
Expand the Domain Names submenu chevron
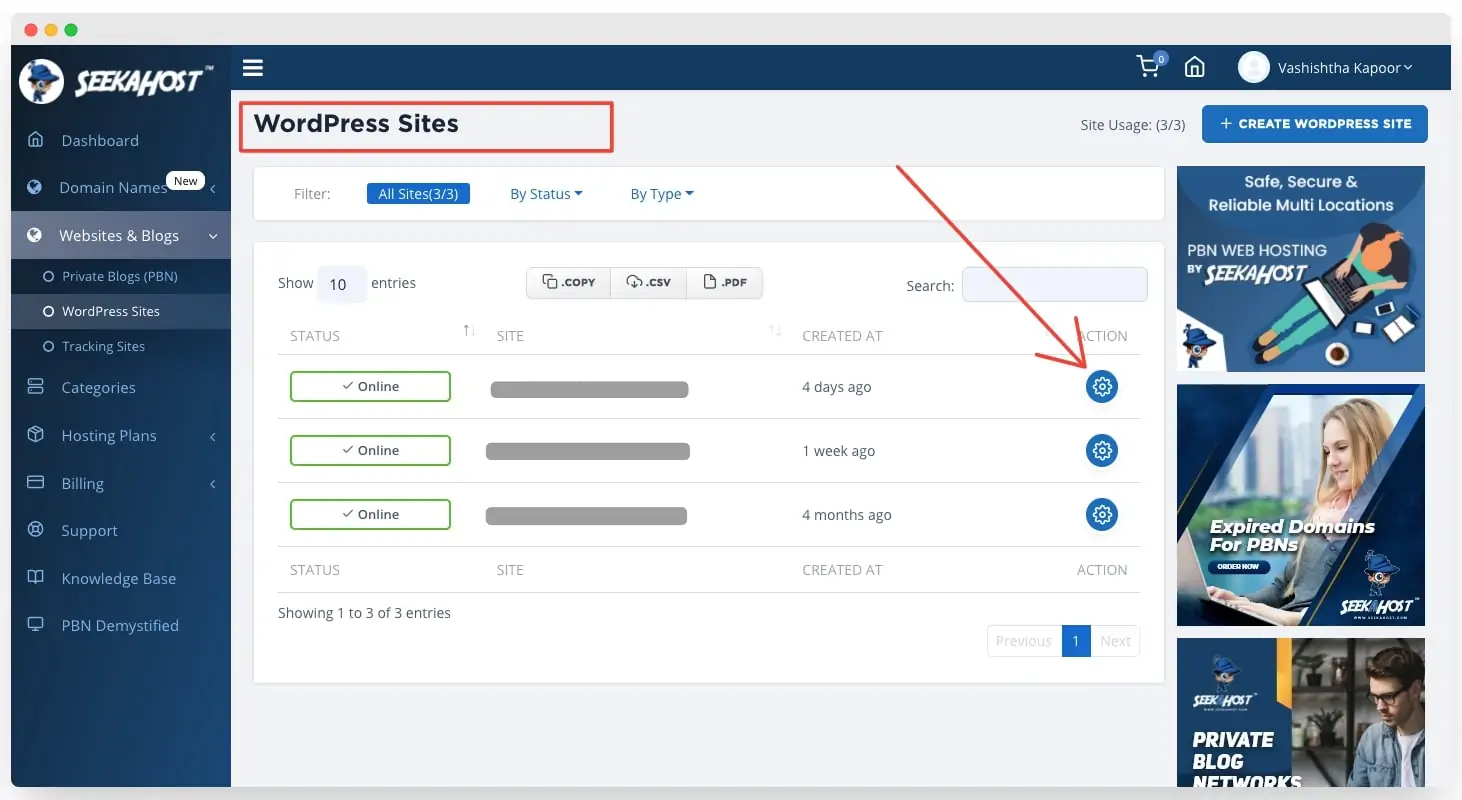point(213,188)
